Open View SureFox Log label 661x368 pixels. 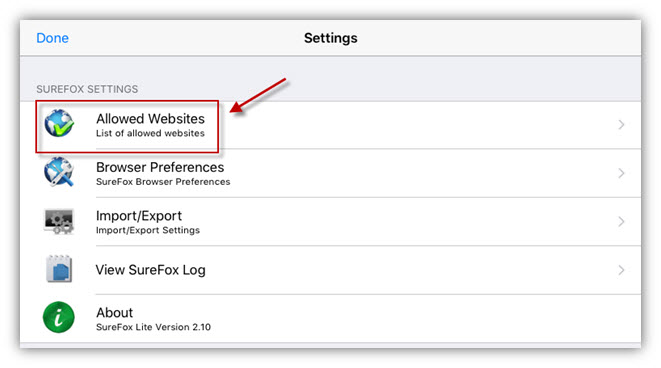150,270
